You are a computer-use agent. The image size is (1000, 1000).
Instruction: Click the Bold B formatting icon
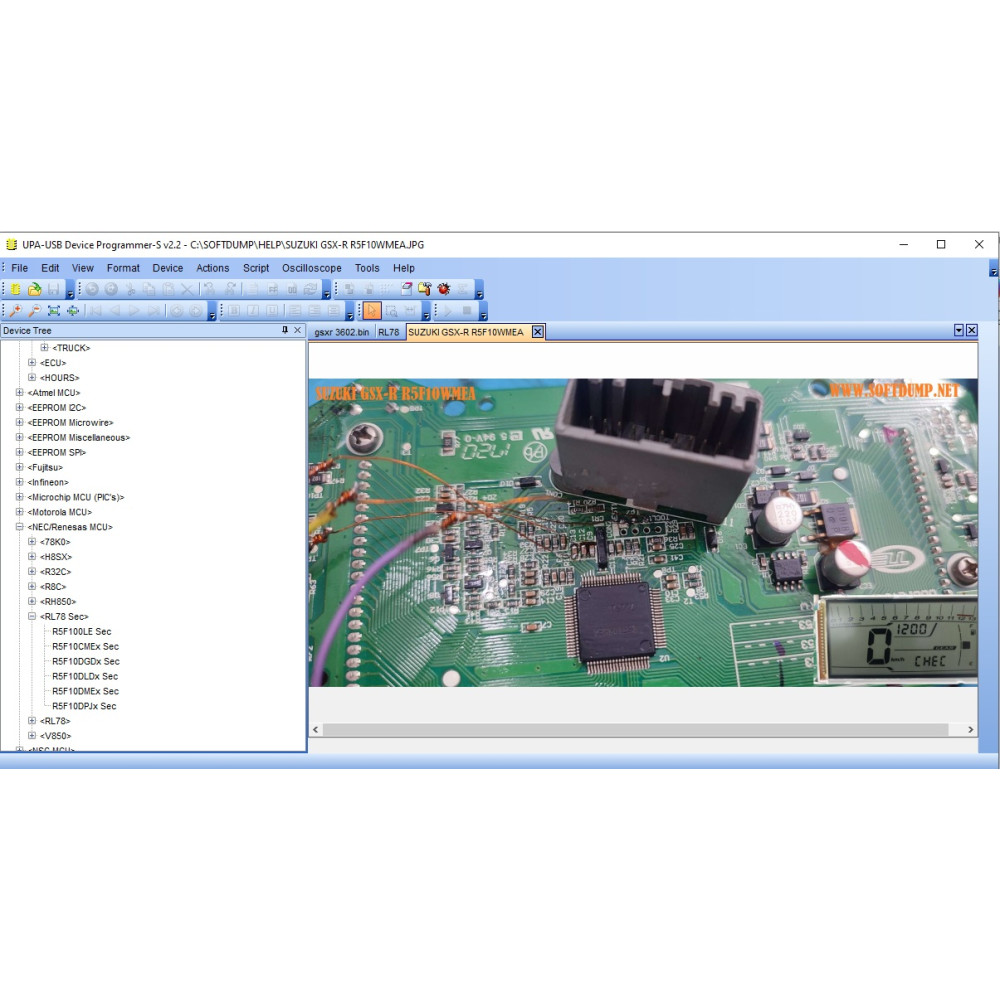point(234,311)
